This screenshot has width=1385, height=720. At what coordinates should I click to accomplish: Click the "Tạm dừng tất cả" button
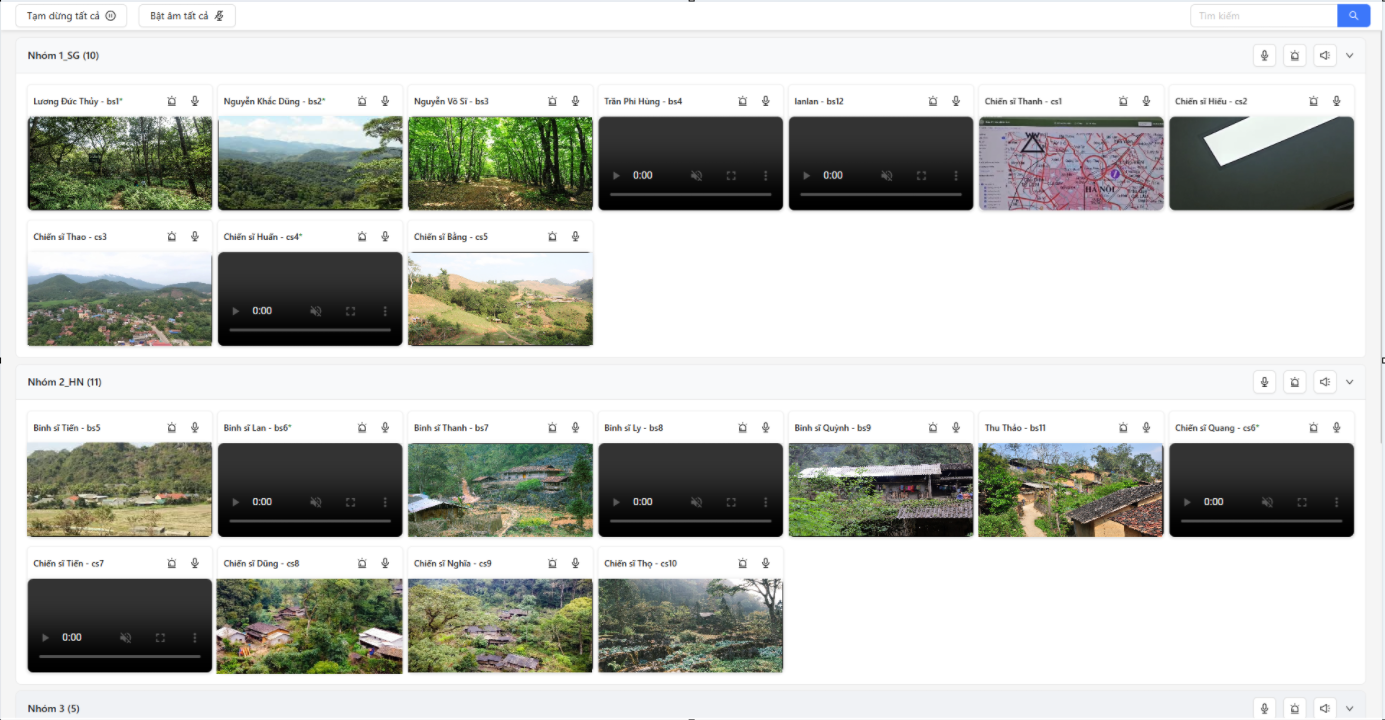tap(71, 16)
